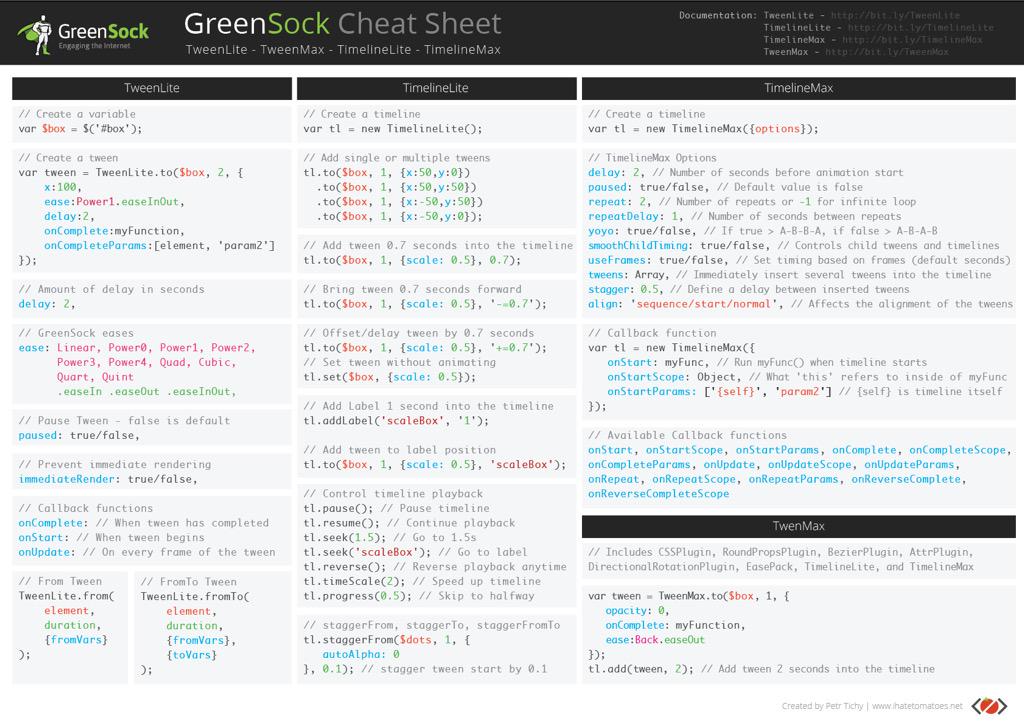Click 'tl.seek(1.5); // Go to 1.5s' line
The width and height of the screenshot is (1024, 725).
coord(390,538)
